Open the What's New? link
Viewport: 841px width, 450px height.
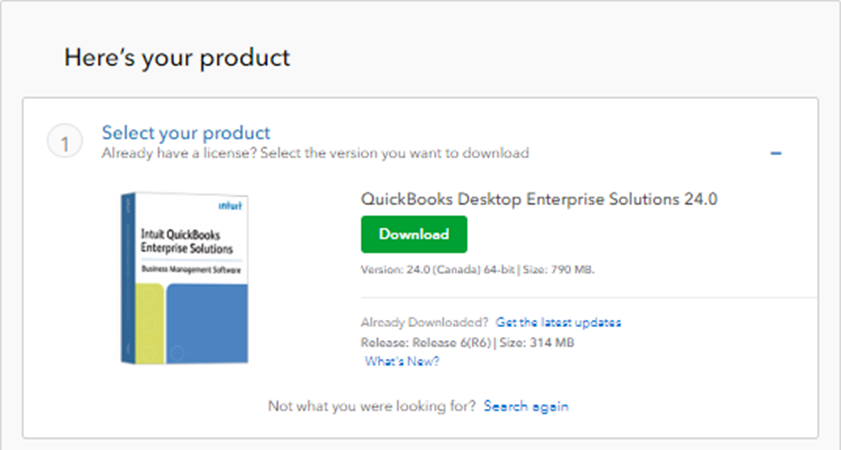click(402, 362)
